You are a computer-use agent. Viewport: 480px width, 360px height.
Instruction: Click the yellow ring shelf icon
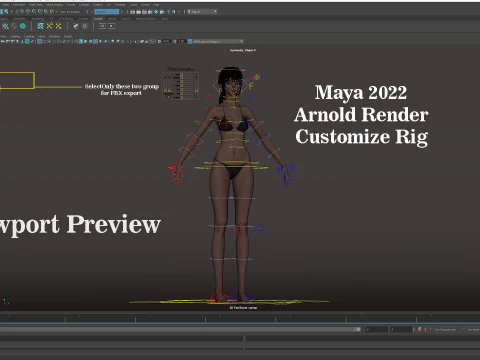pyautogui.click(x=14, y=26)
